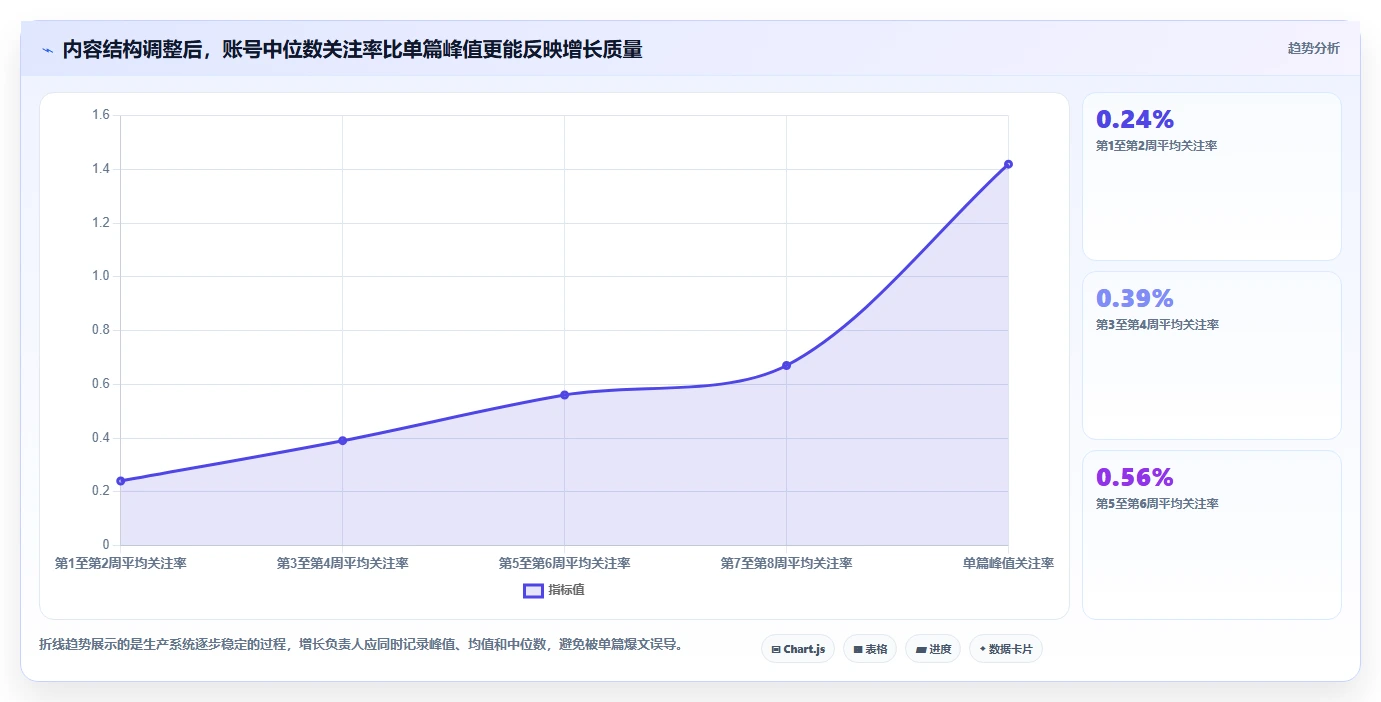The width and height of the screenshot is (1381, 702).
Task: Select the Chart.js tag chip
Action: coord(798,649)
